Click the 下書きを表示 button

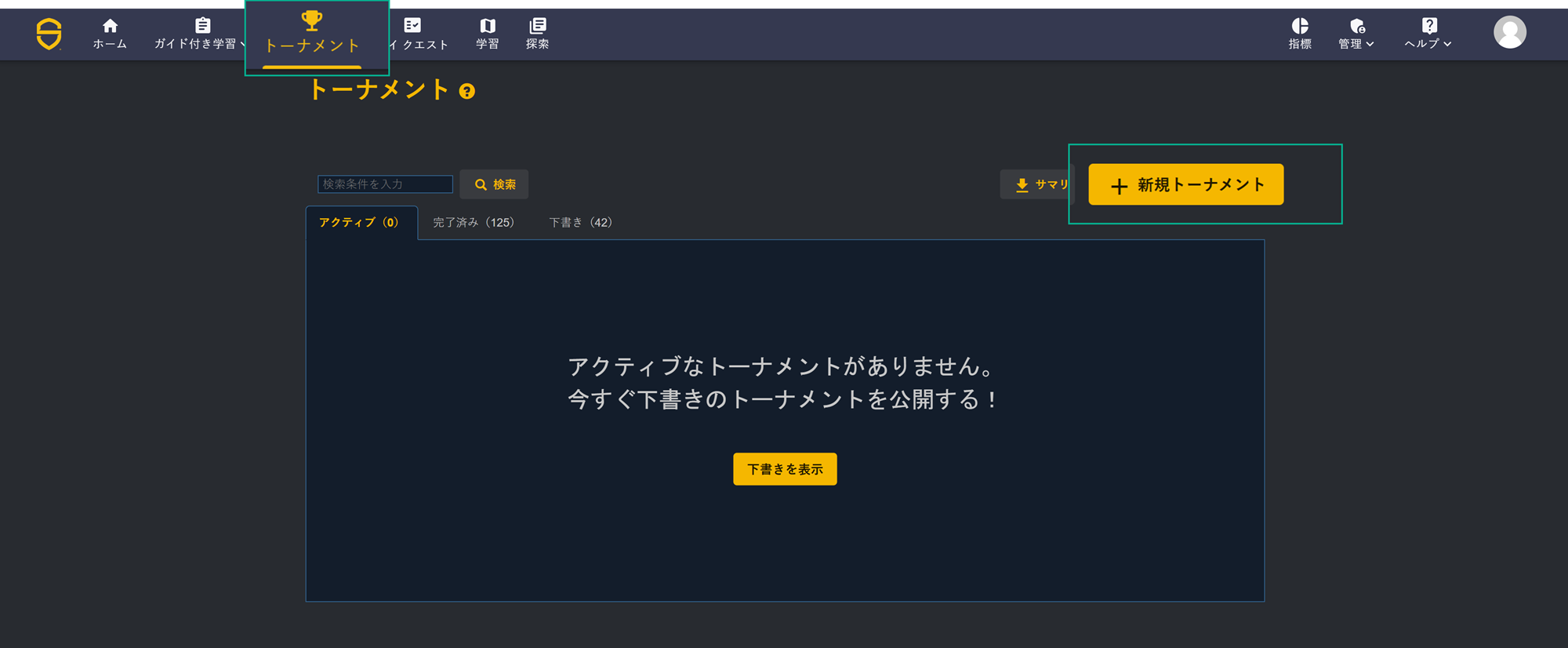click(x=785, y=469)
